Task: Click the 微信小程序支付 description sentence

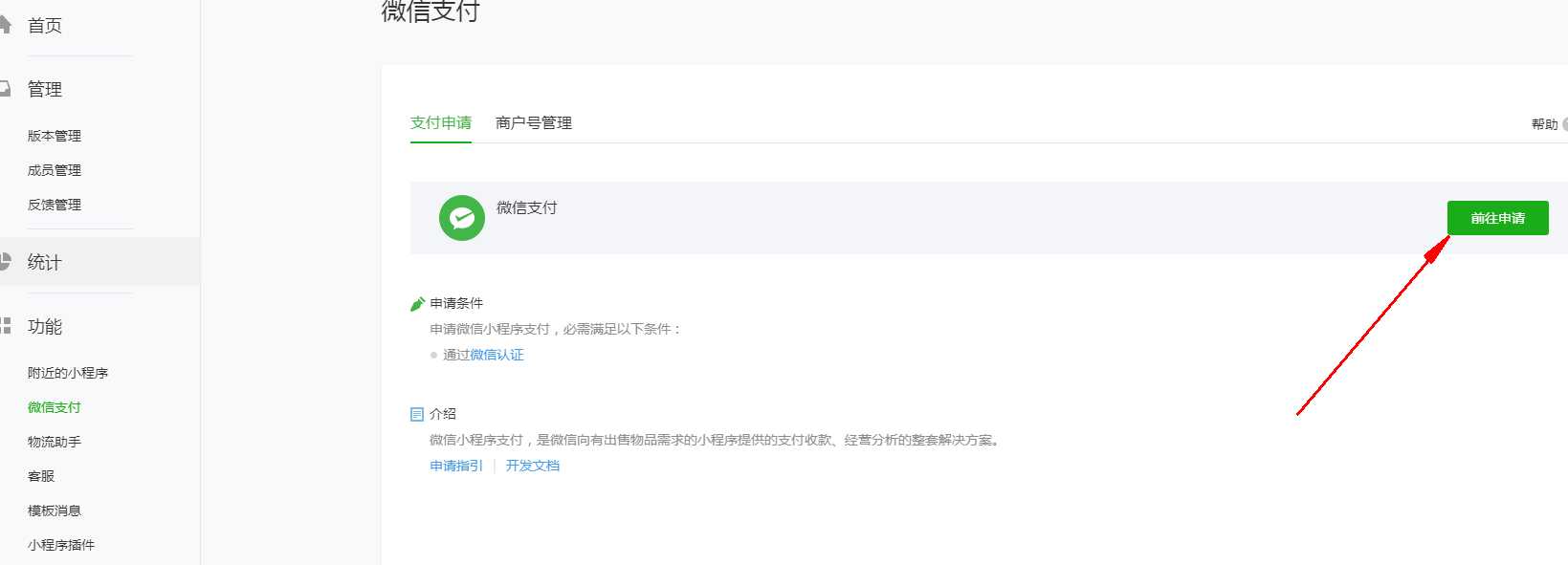Action: (716, 440)
